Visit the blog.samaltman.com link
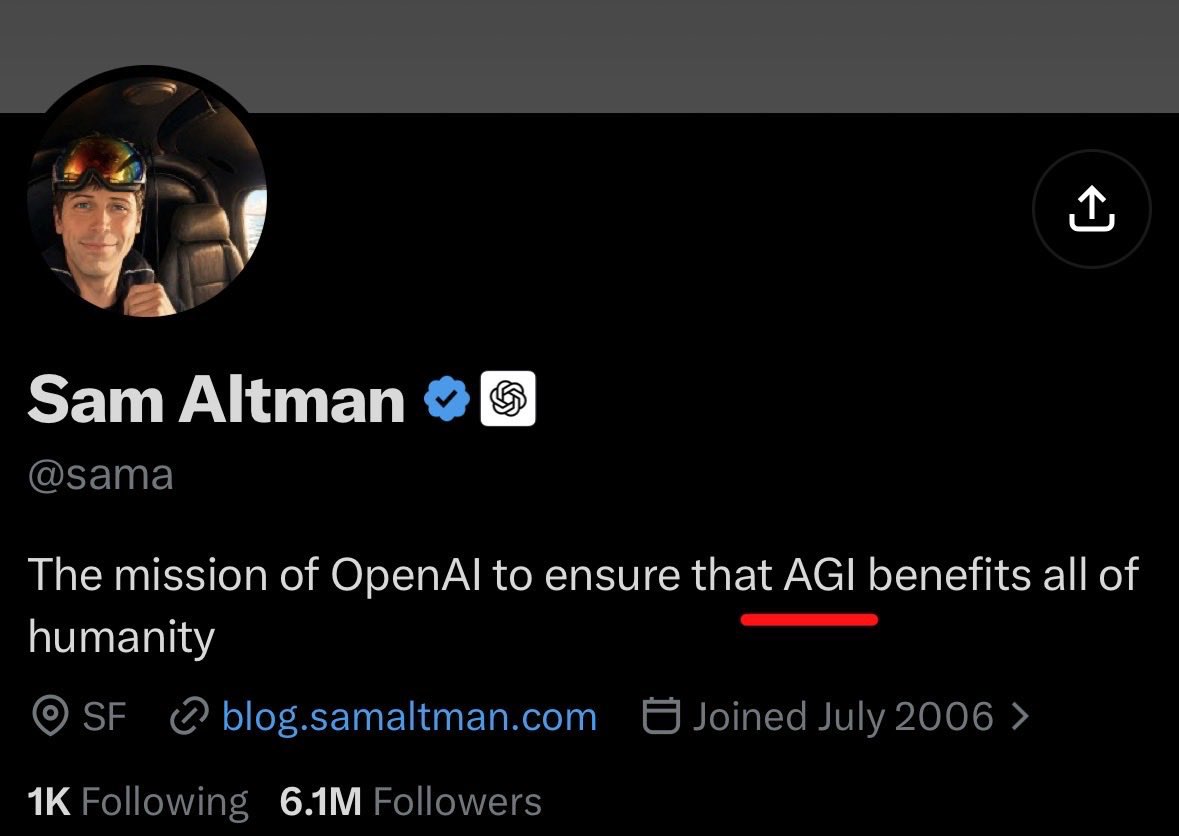The height and width of the screenshot is (836, 1179). [410, 716]
